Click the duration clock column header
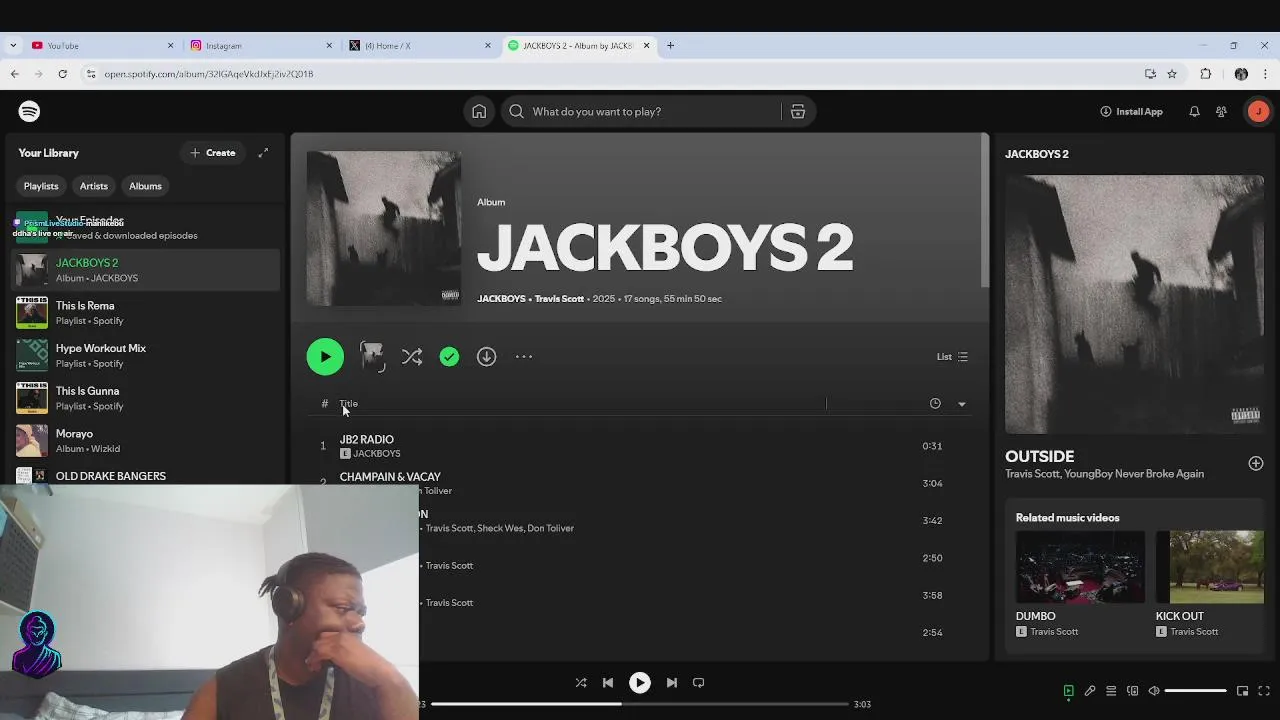 [x=935, y=404]
